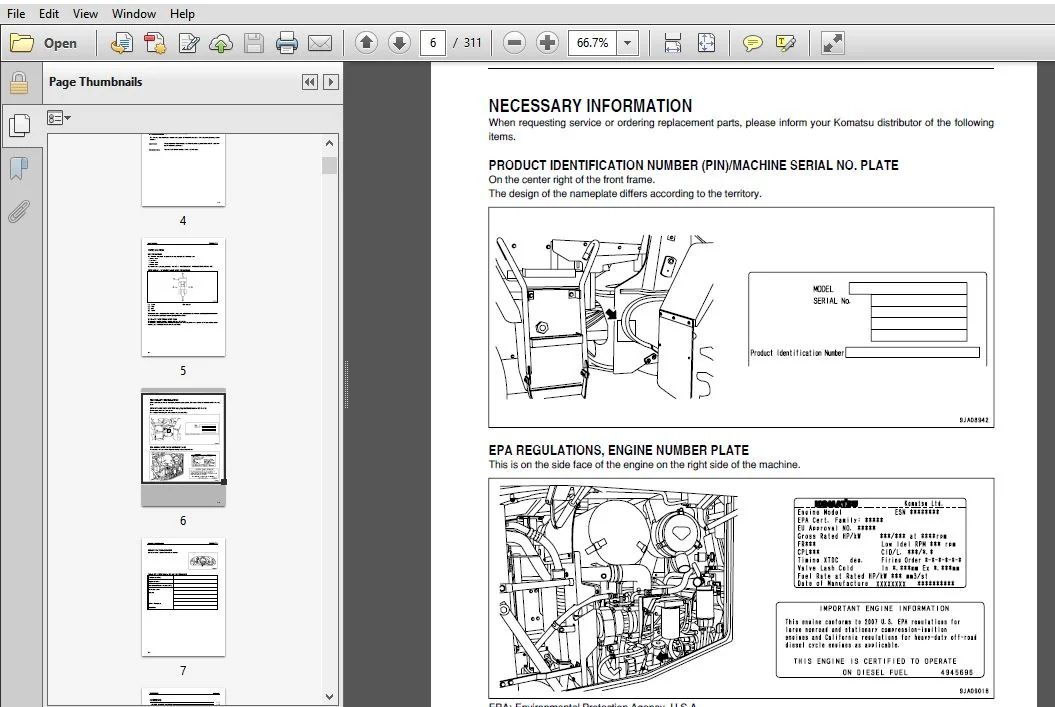Image resolution: width=1055 pixels, height=707 pixels.
Task: Click the security padlock icon
Action: point(19,83)
